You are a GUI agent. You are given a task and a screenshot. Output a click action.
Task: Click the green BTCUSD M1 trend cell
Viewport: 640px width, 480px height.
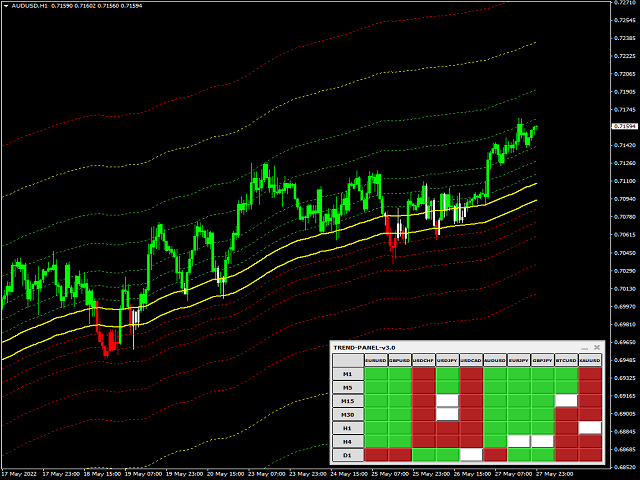coord(567,374)
